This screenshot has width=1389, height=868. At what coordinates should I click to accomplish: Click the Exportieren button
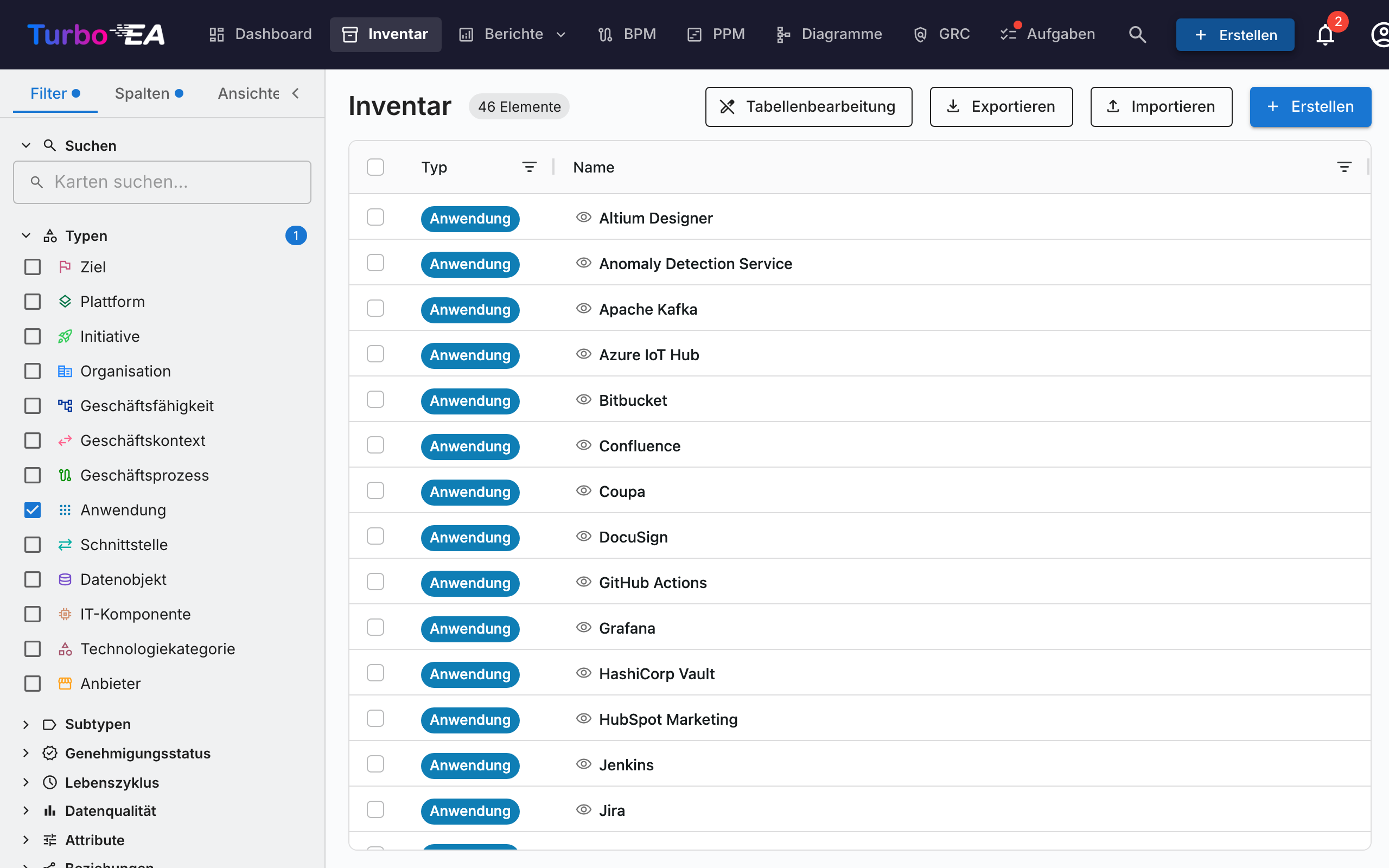pos(1001,107)
